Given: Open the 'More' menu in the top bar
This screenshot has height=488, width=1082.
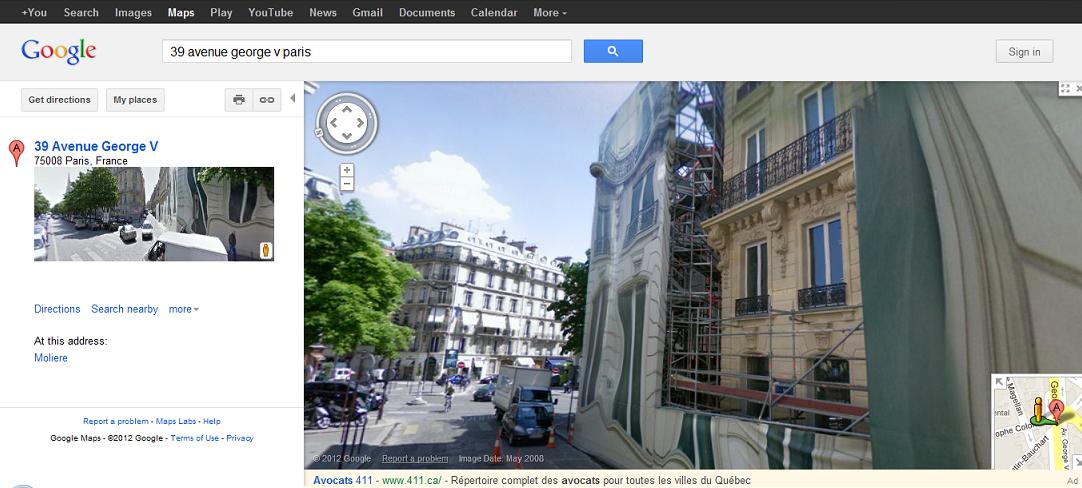Looking at the screenshot, I should (549, 13).
